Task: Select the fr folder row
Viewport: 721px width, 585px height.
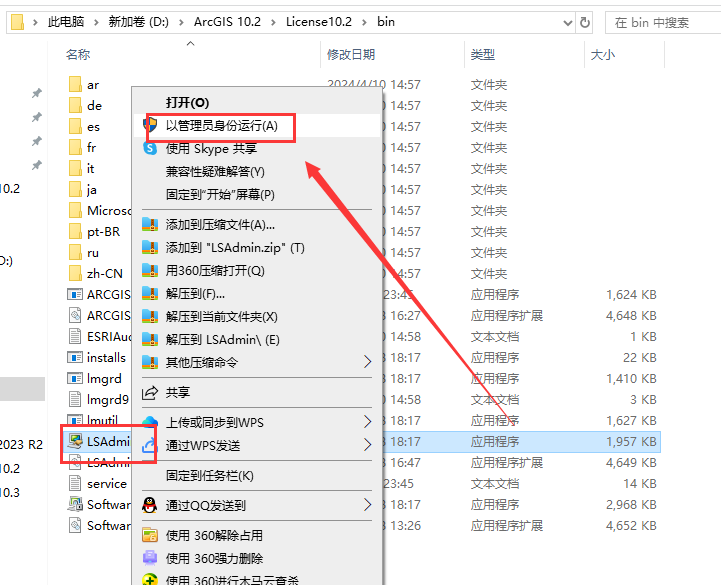Action: click(91, 147)
